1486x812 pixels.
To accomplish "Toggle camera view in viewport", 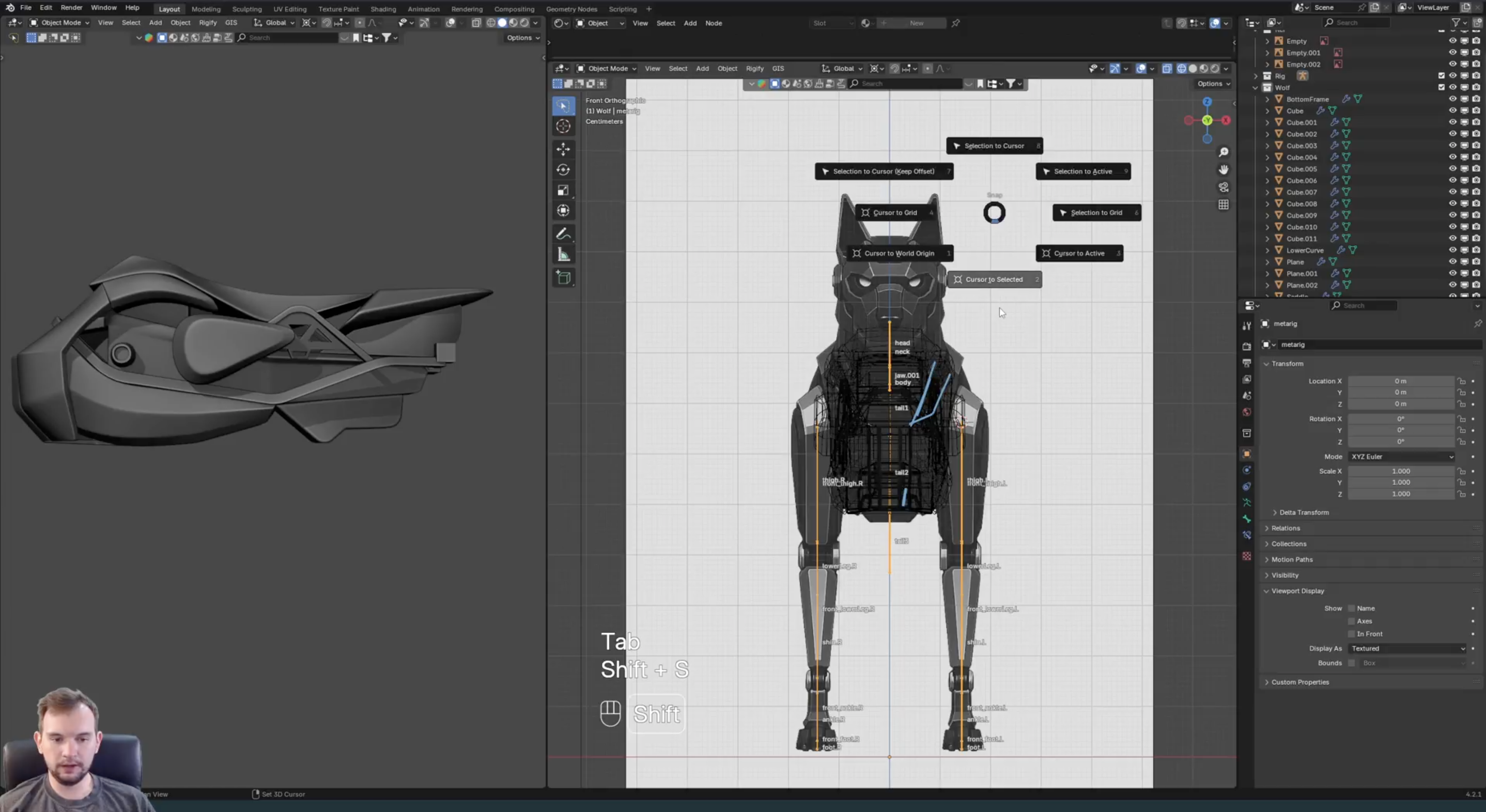I will pos(1223,188).
